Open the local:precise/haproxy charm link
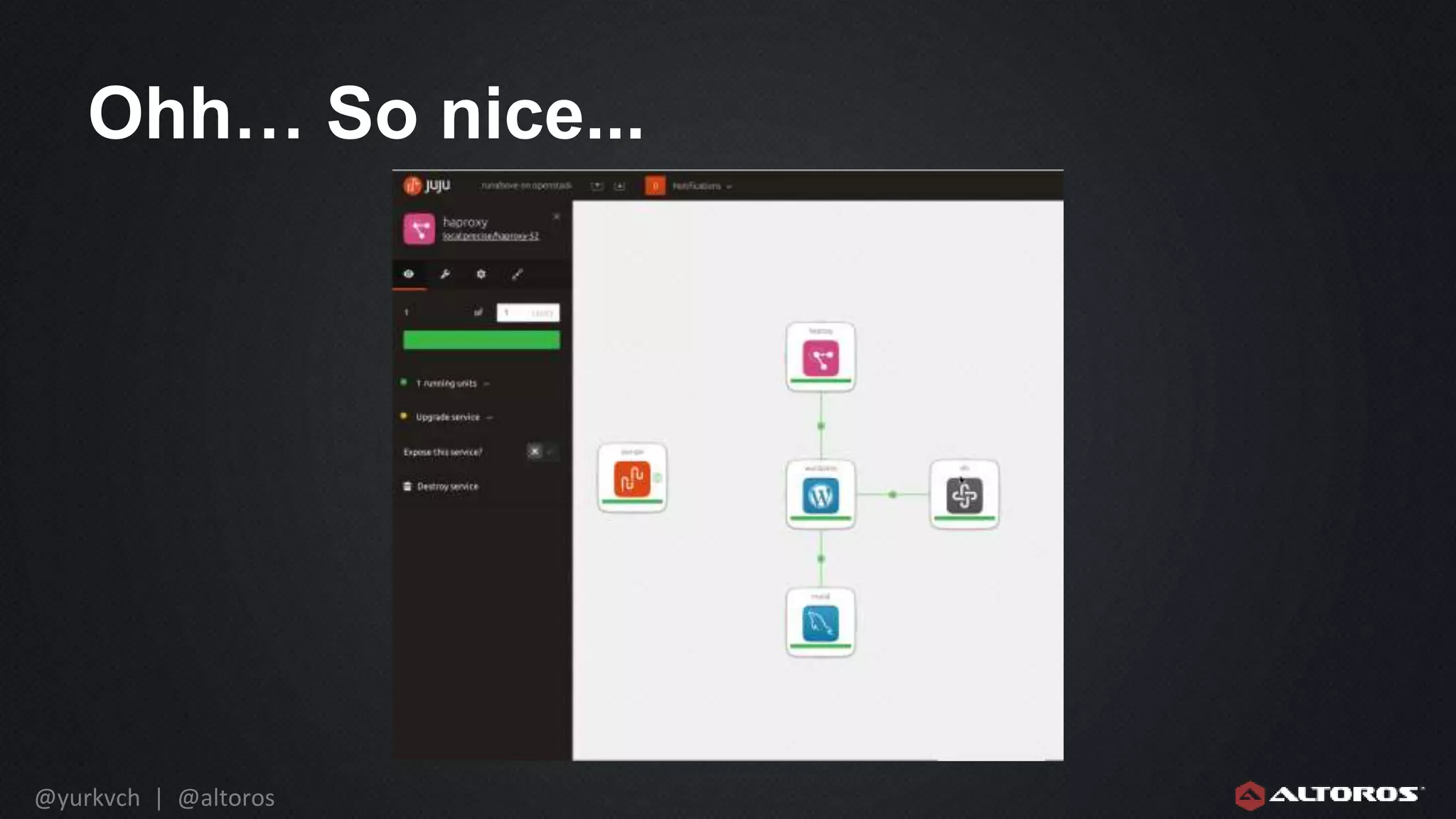 491,236
